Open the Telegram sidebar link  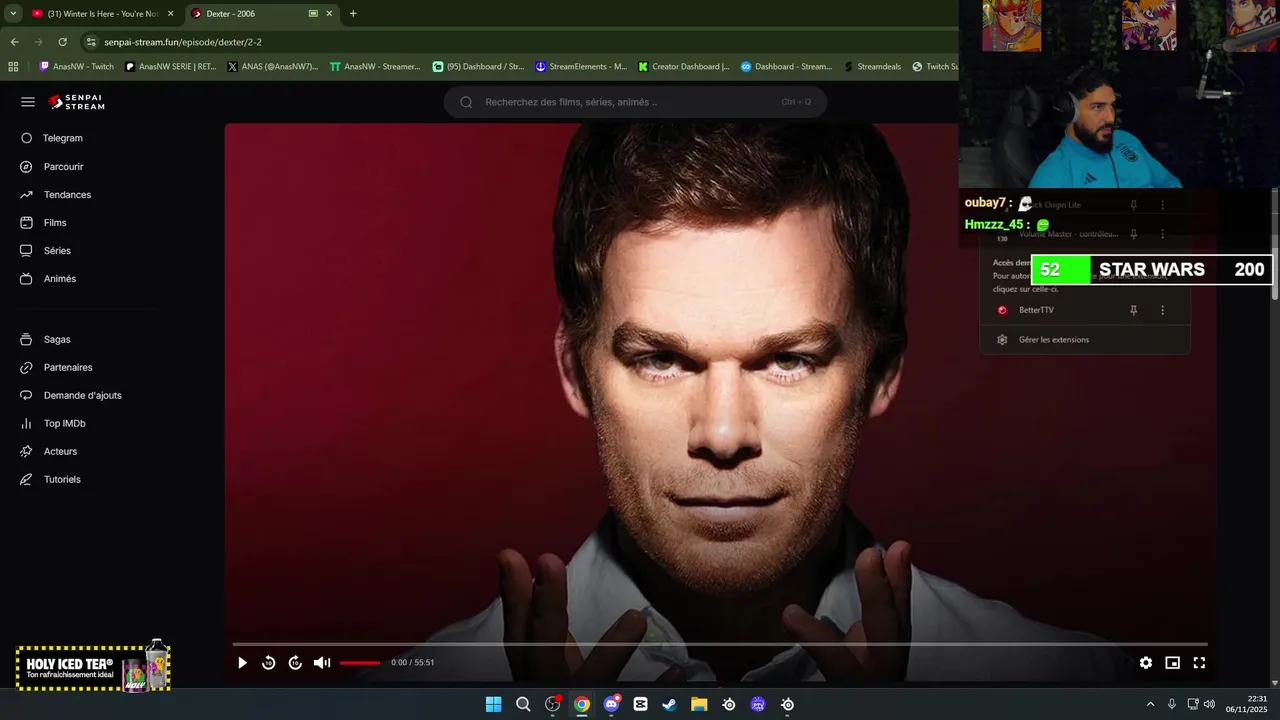point(62,138)
